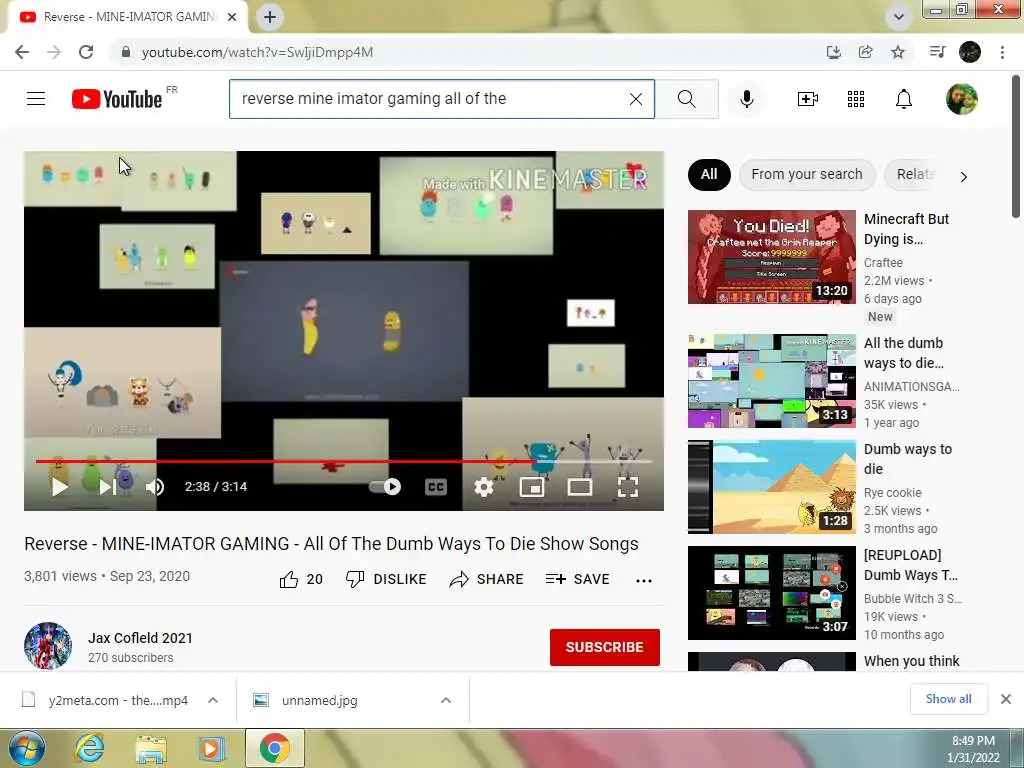Screen dimensions: 1024x768
Task: Close the downloads bar X
Action: click(1006, 699)
